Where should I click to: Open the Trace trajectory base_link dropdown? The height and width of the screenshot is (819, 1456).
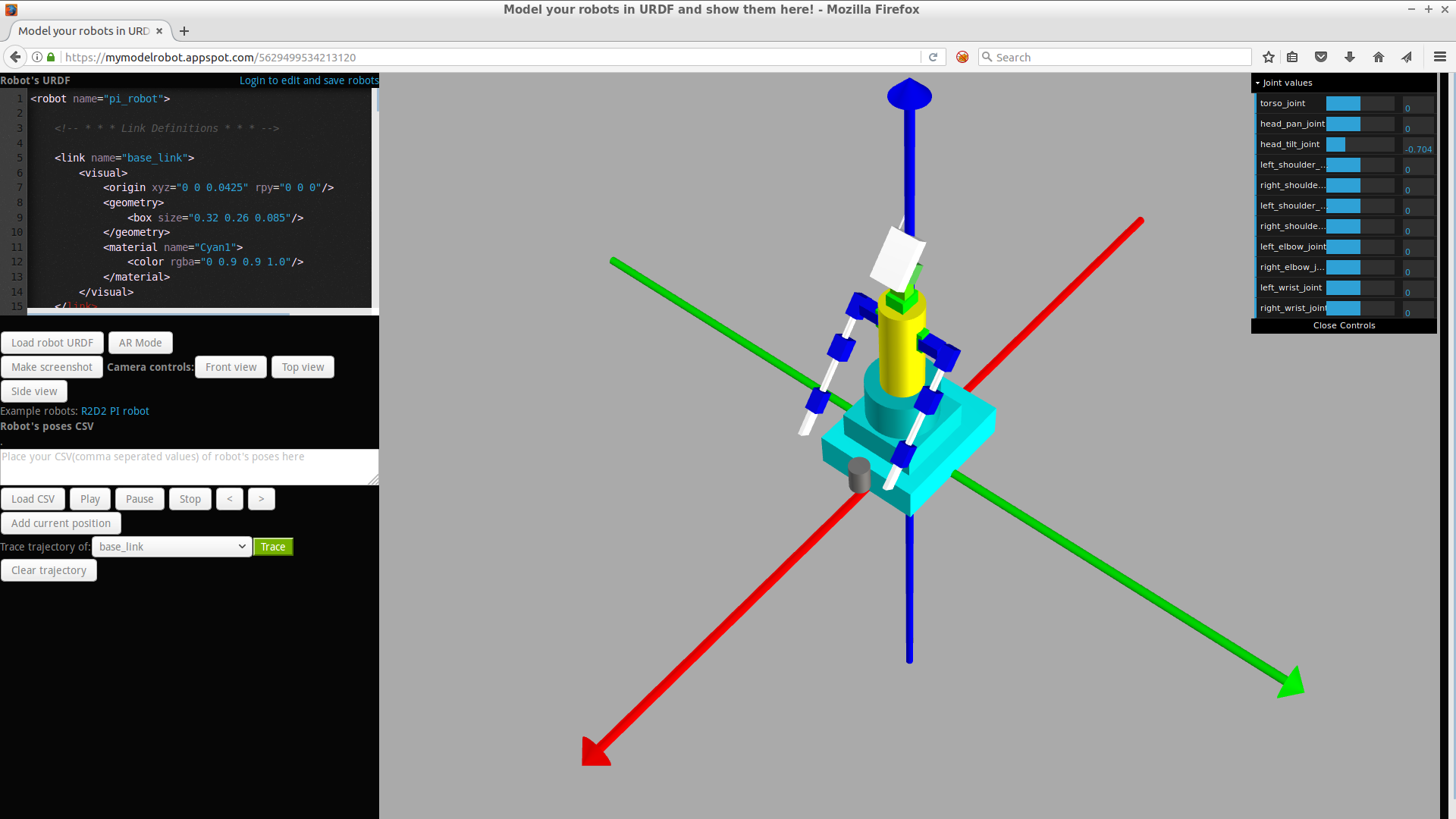[x=172, y=547]
